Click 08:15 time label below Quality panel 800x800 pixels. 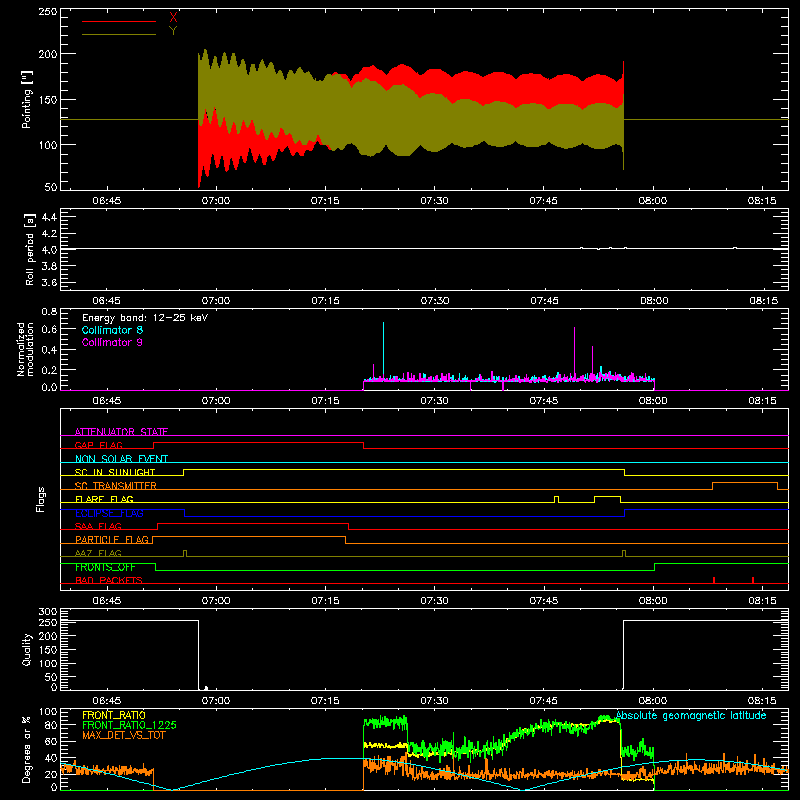[762, 701]
